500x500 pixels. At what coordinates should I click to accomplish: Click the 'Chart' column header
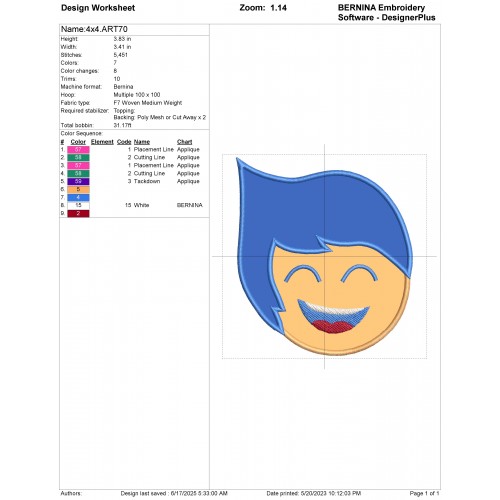[185, 142]
